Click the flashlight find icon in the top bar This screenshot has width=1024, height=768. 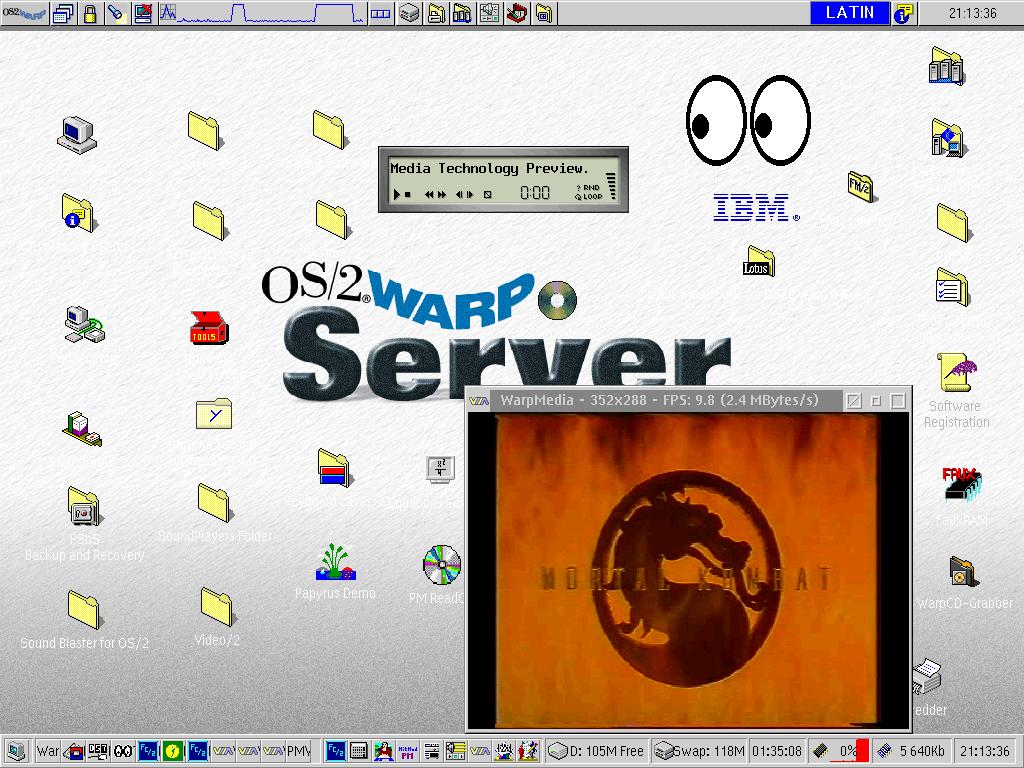click(x=116, y=13)
